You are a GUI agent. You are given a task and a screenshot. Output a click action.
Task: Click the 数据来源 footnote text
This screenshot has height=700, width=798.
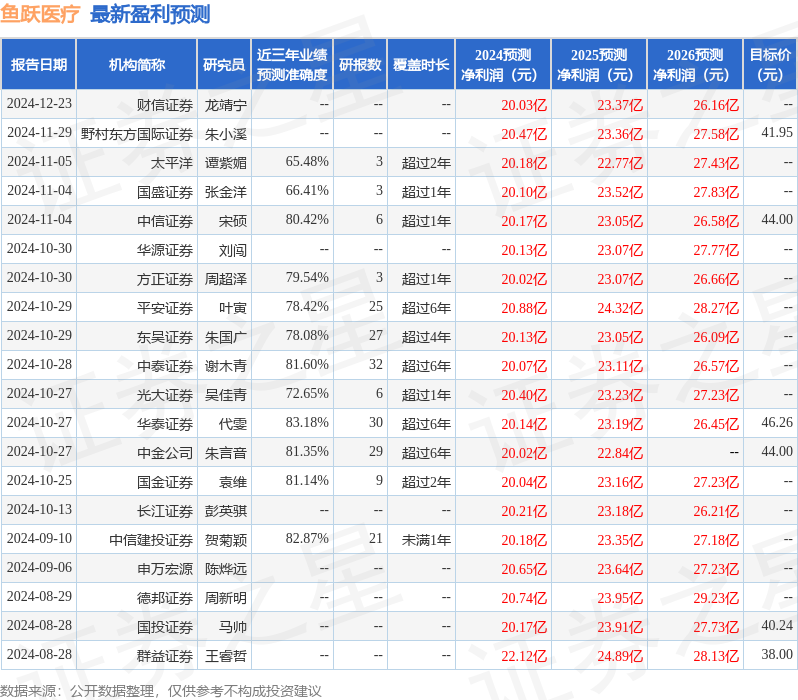click(161, 691)
